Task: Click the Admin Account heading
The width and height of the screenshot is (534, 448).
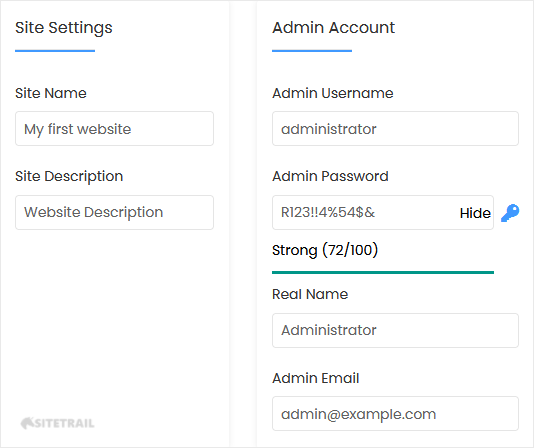Action: tap(333, 28)
